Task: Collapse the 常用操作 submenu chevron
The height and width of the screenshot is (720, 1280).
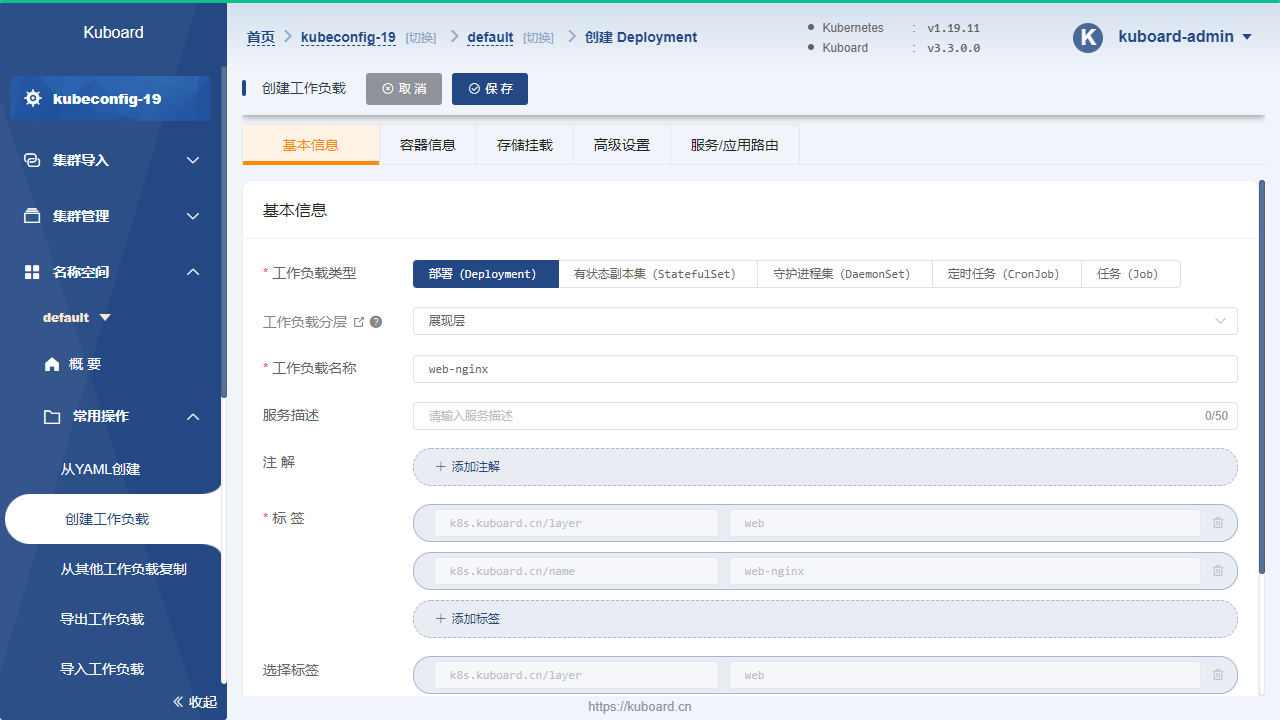Action: [x=193, y=416]
